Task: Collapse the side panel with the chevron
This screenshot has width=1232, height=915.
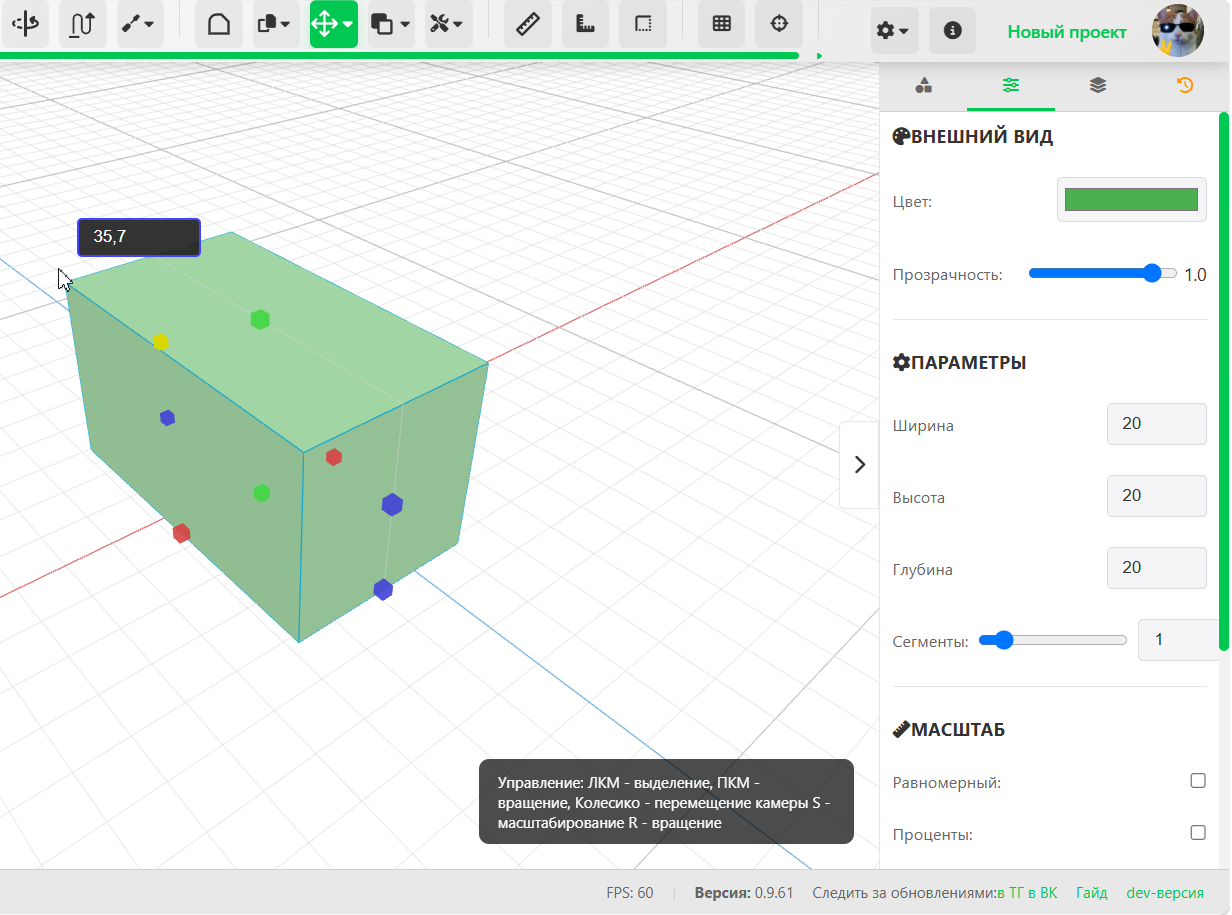Action: click(x=859, y=465)
